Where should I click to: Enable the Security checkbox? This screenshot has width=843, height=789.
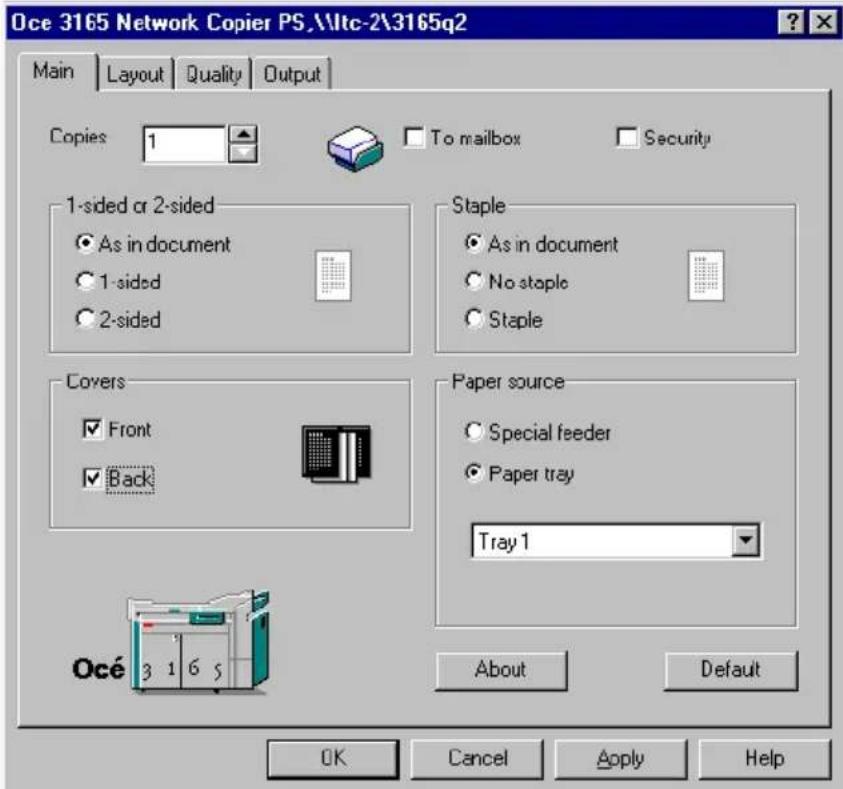pyautogui.click(x=627, y=137)
